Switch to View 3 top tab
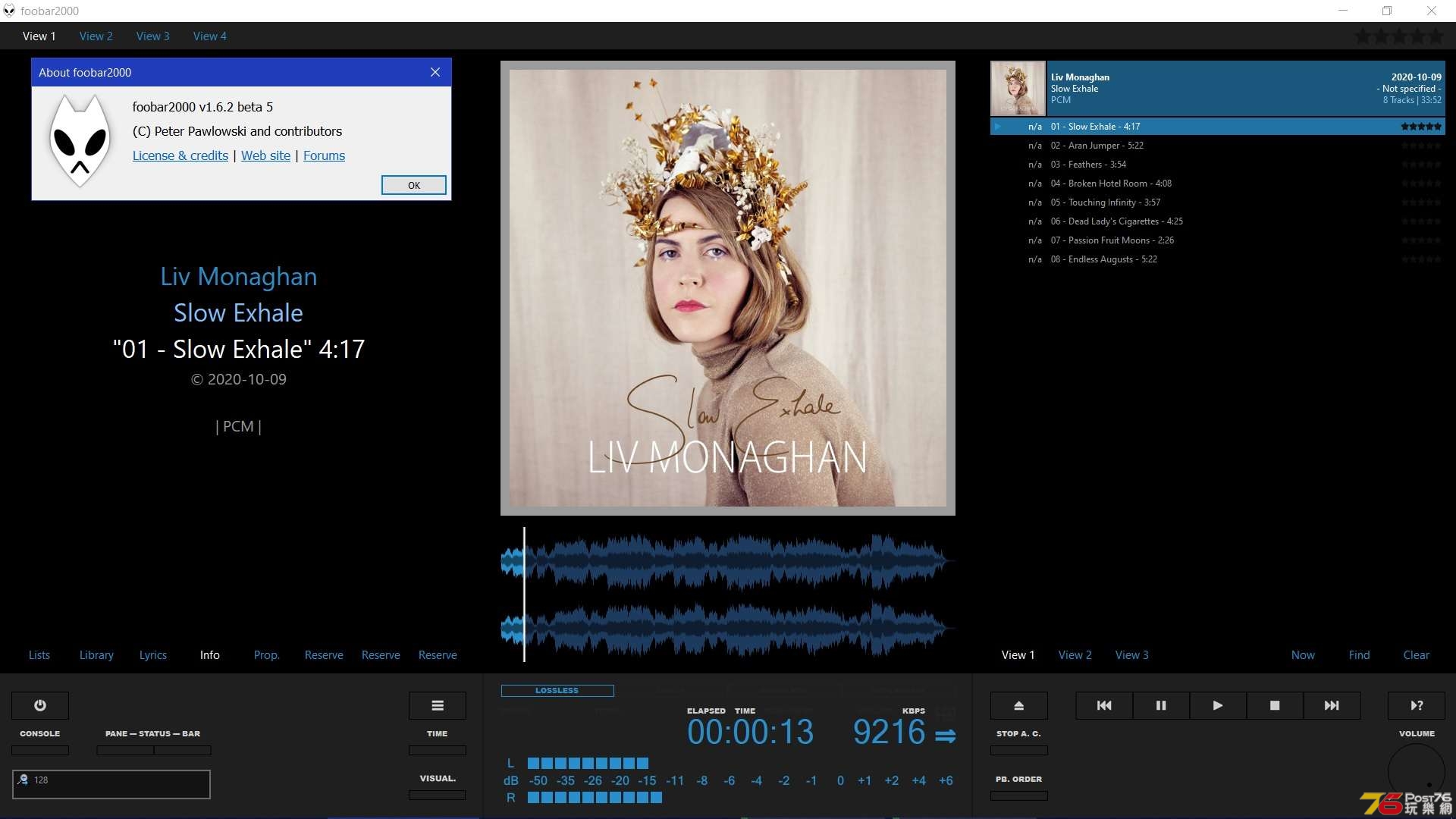This screenshot has width=1456, height=819. coord(153,36)
